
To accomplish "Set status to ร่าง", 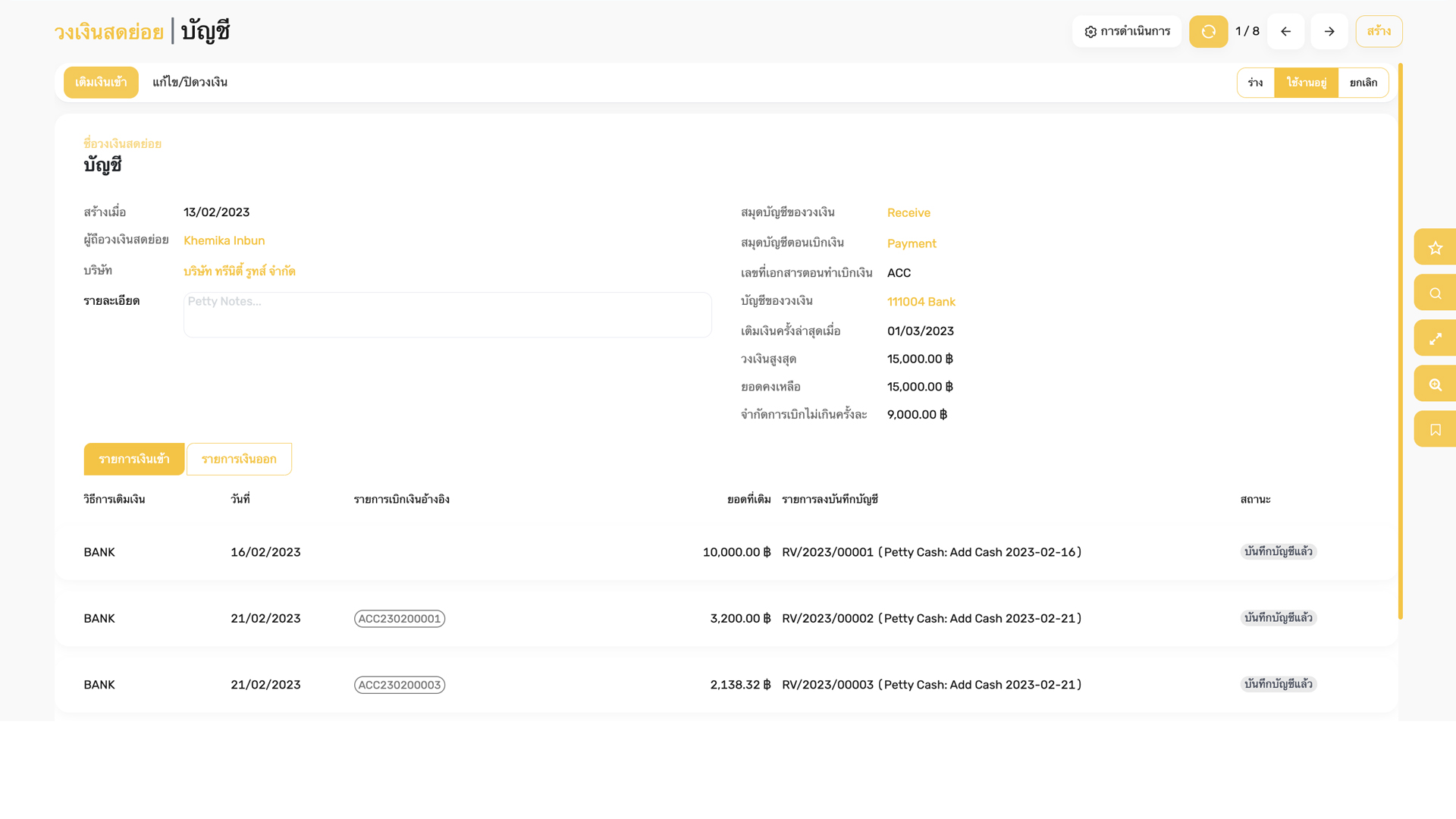I will pos(1255,83).
